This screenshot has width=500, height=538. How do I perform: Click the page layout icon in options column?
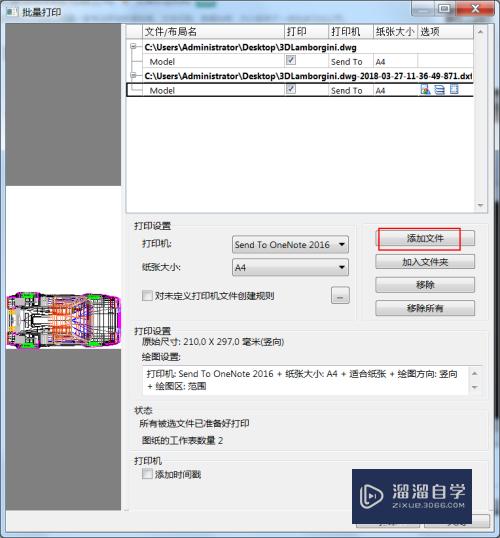[x=454, y=90]
